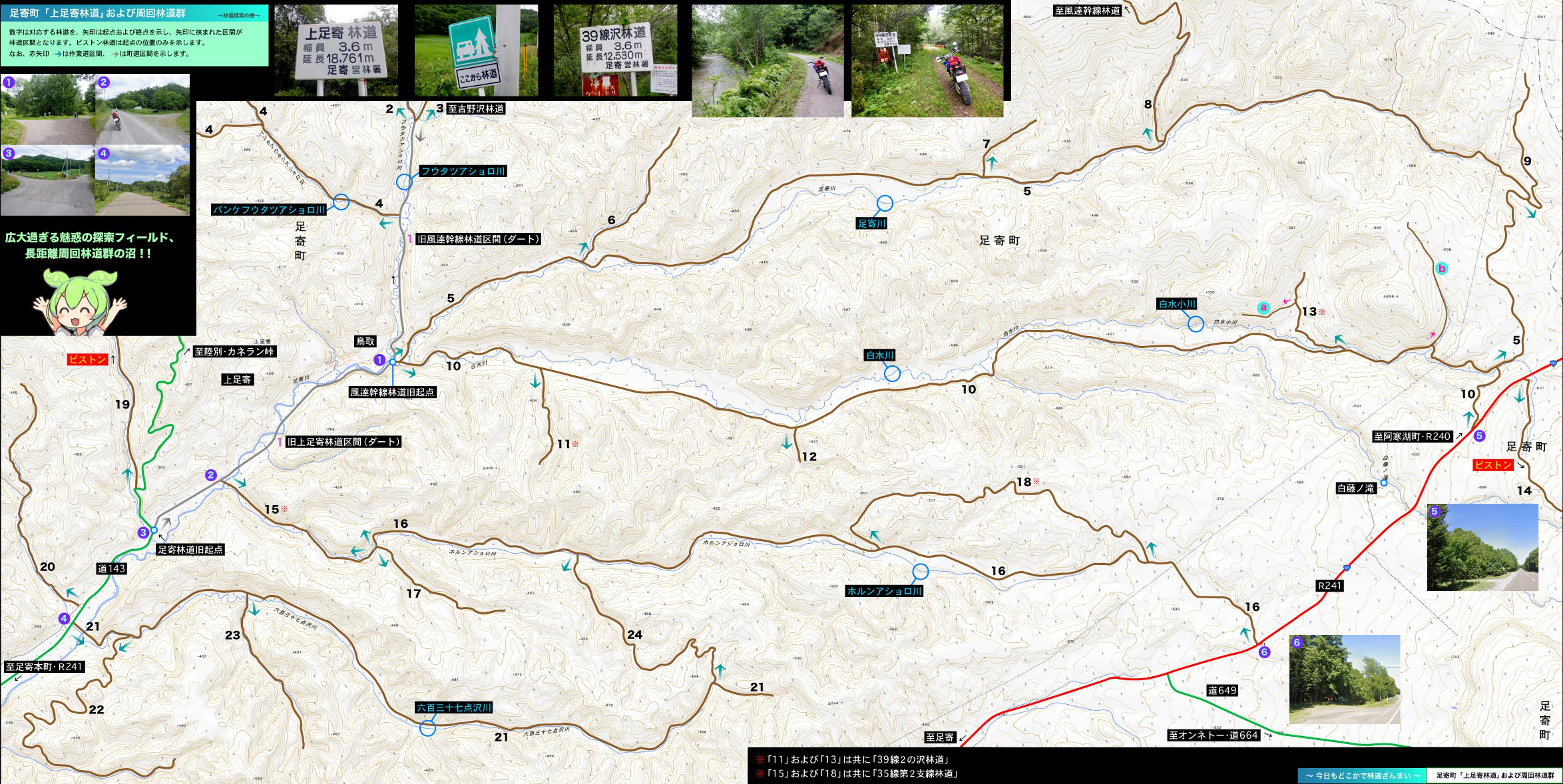The height and width of the screenshot is (784, 1563).
Task: Click the フウタツアショロ川 river label
Action: [463, 172]
